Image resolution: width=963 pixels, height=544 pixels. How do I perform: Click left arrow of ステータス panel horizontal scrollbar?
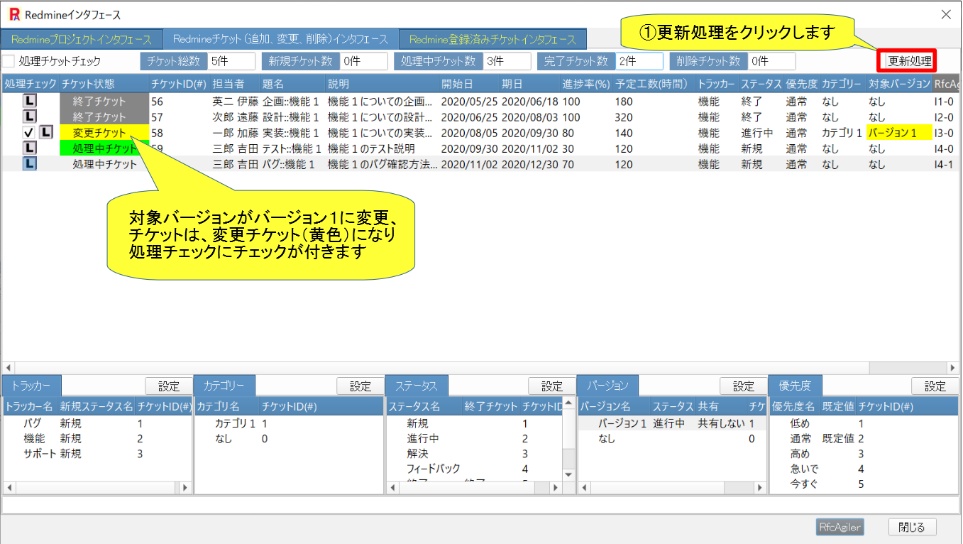click(393, 487)
